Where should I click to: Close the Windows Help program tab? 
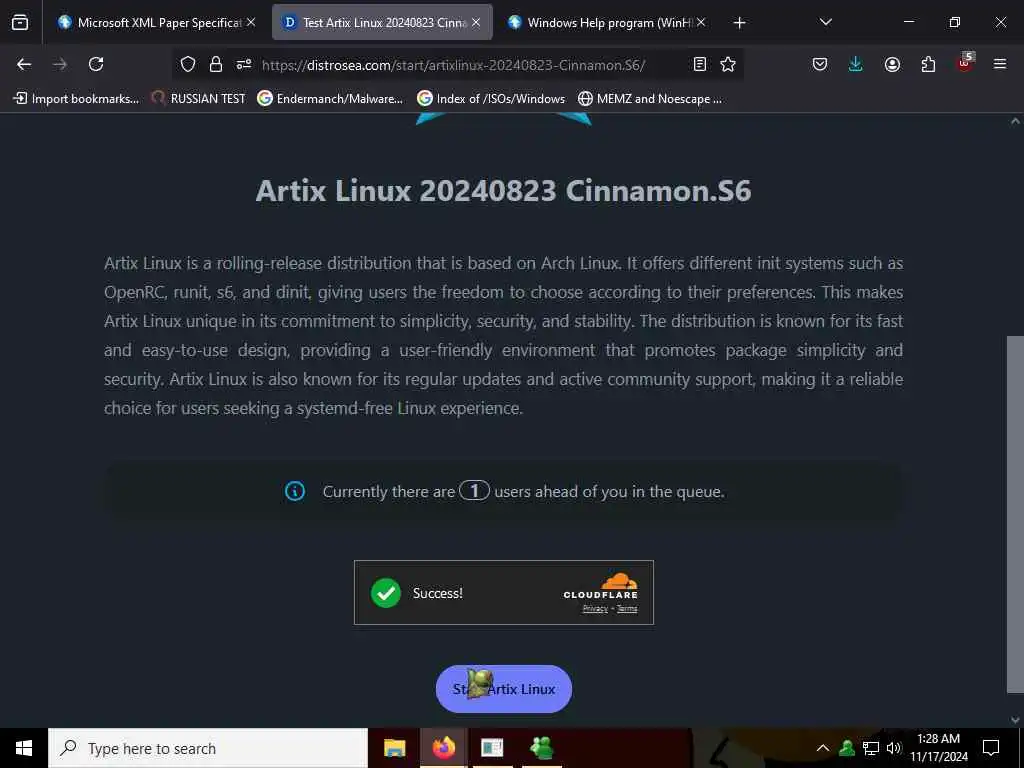click(x=701, y=22)
